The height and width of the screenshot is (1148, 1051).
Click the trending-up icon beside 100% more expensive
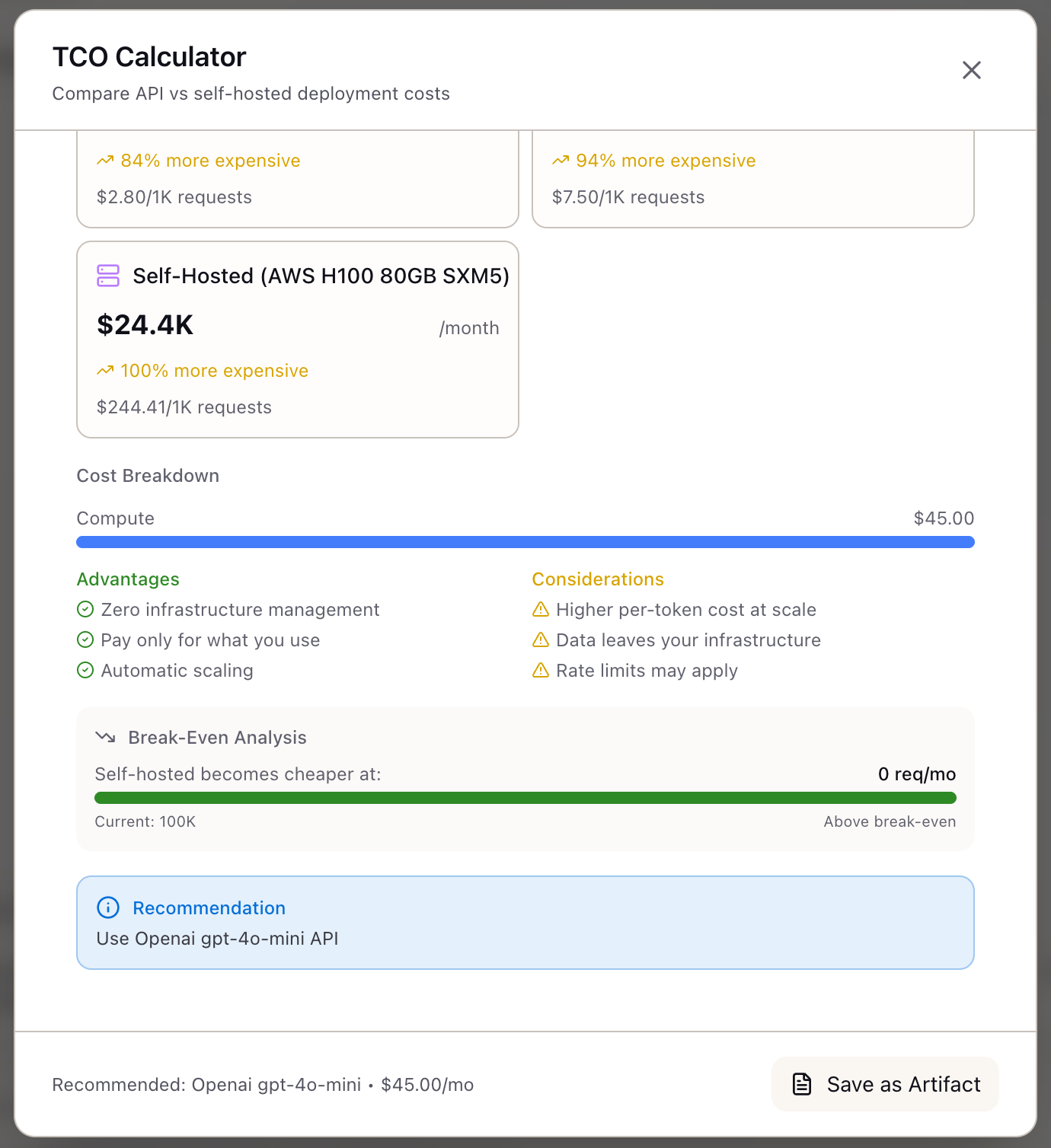[106, 370]
